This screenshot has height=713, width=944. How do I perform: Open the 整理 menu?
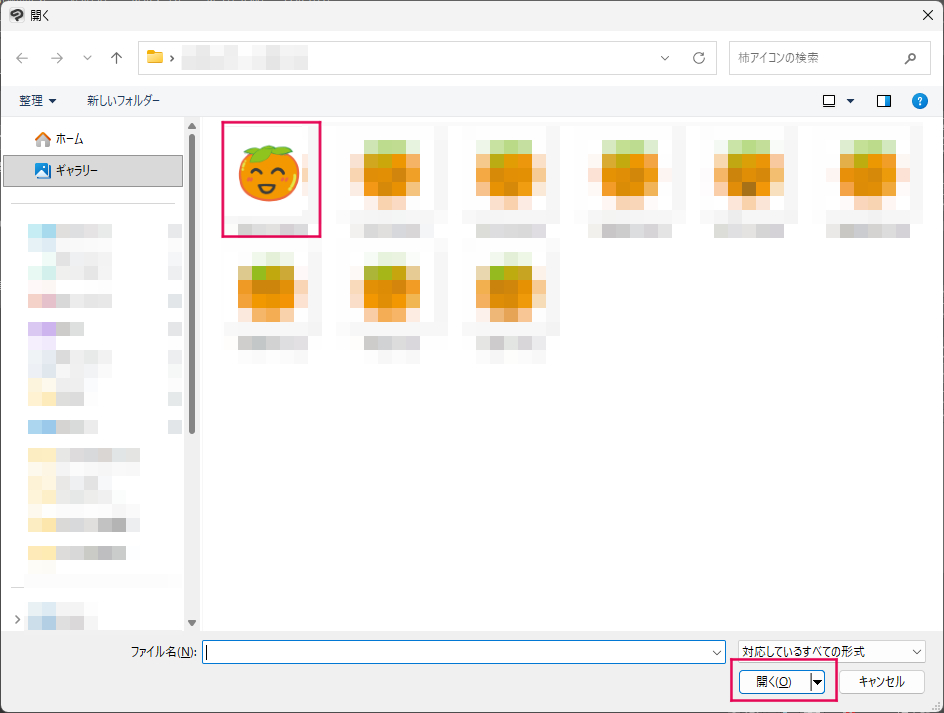(38, 101)
